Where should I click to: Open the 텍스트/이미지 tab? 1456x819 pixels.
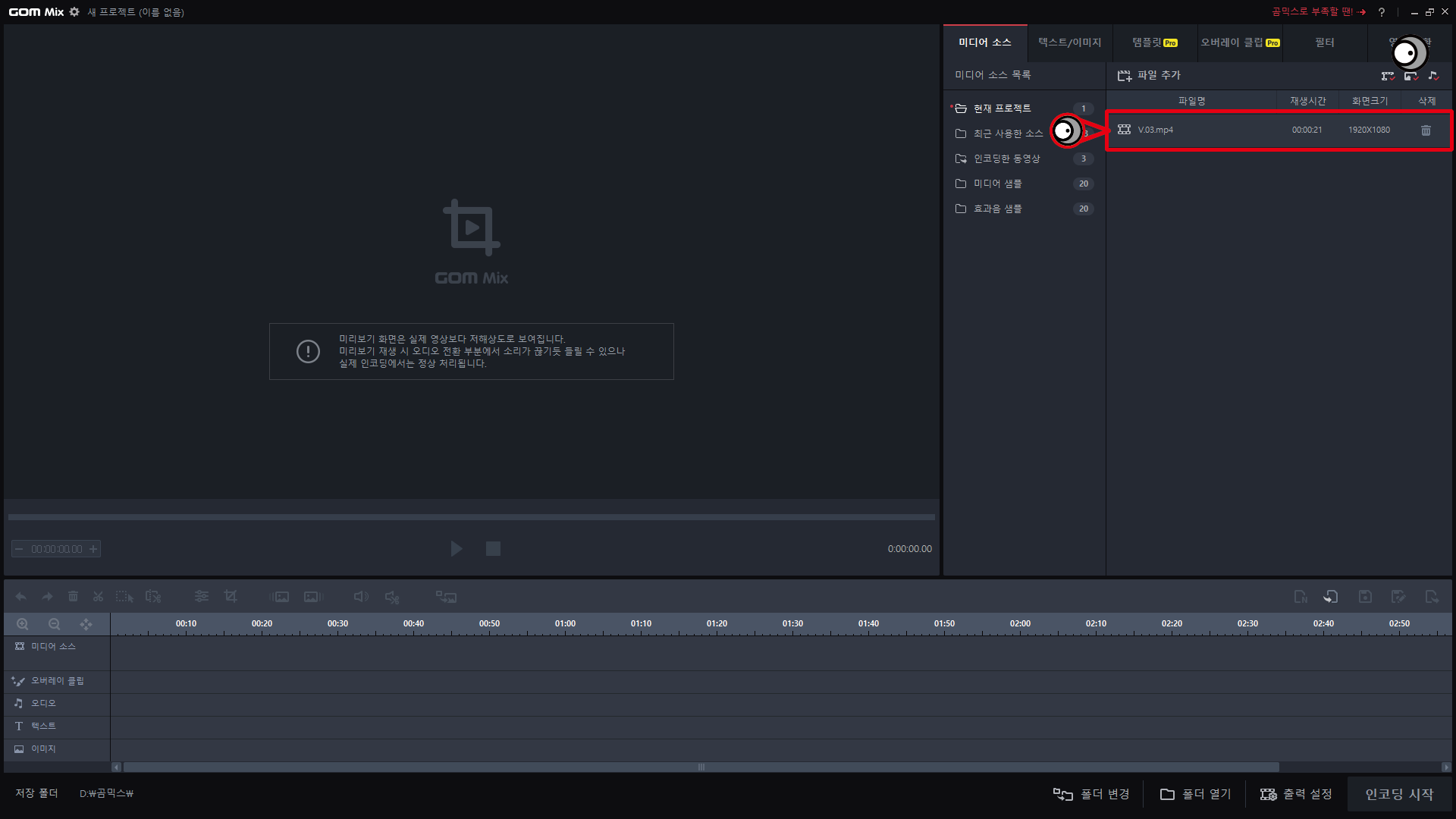[1069, 42]
